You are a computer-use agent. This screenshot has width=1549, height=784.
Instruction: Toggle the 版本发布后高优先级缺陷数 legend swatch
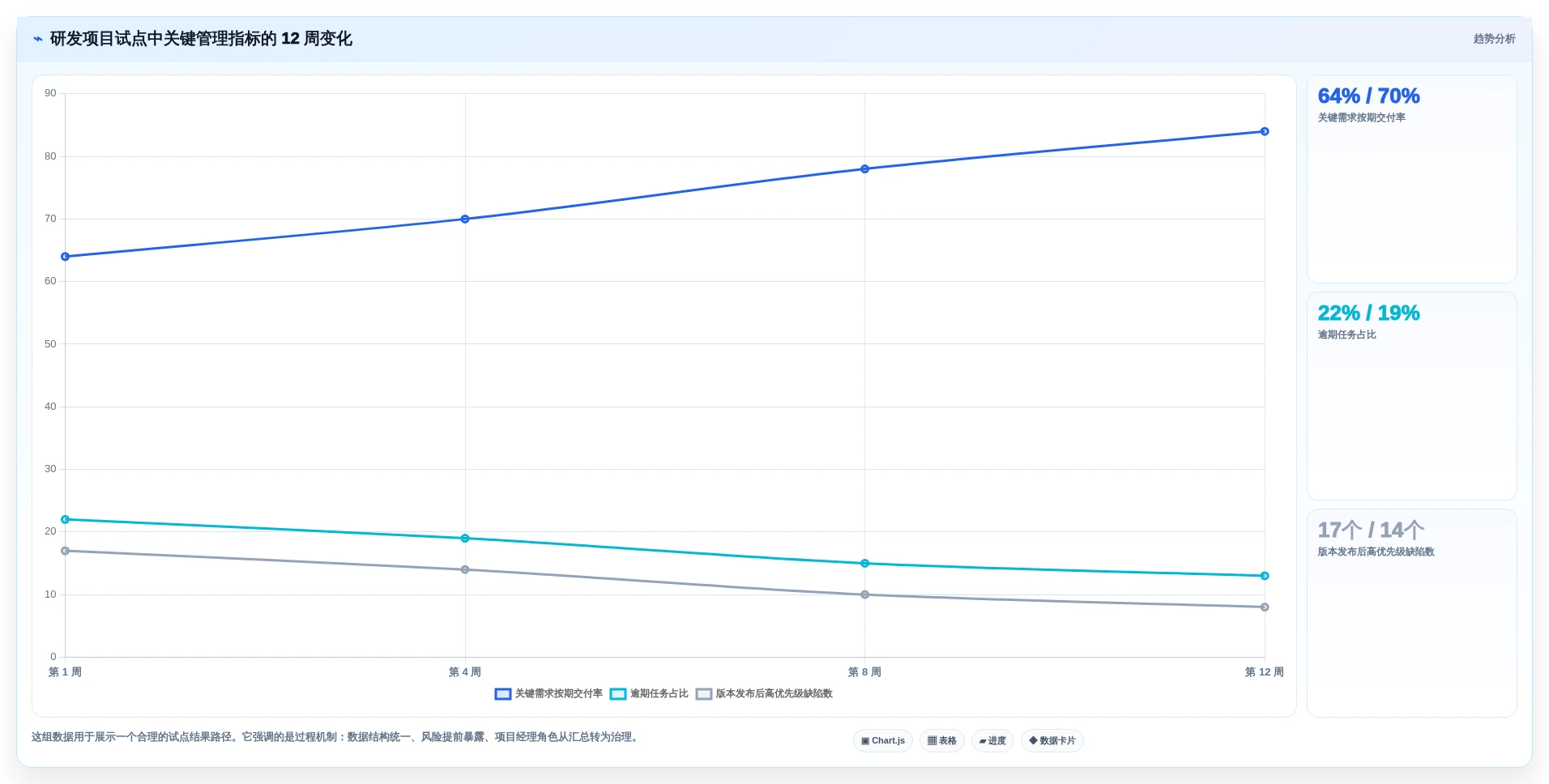[x=704, y=694]
